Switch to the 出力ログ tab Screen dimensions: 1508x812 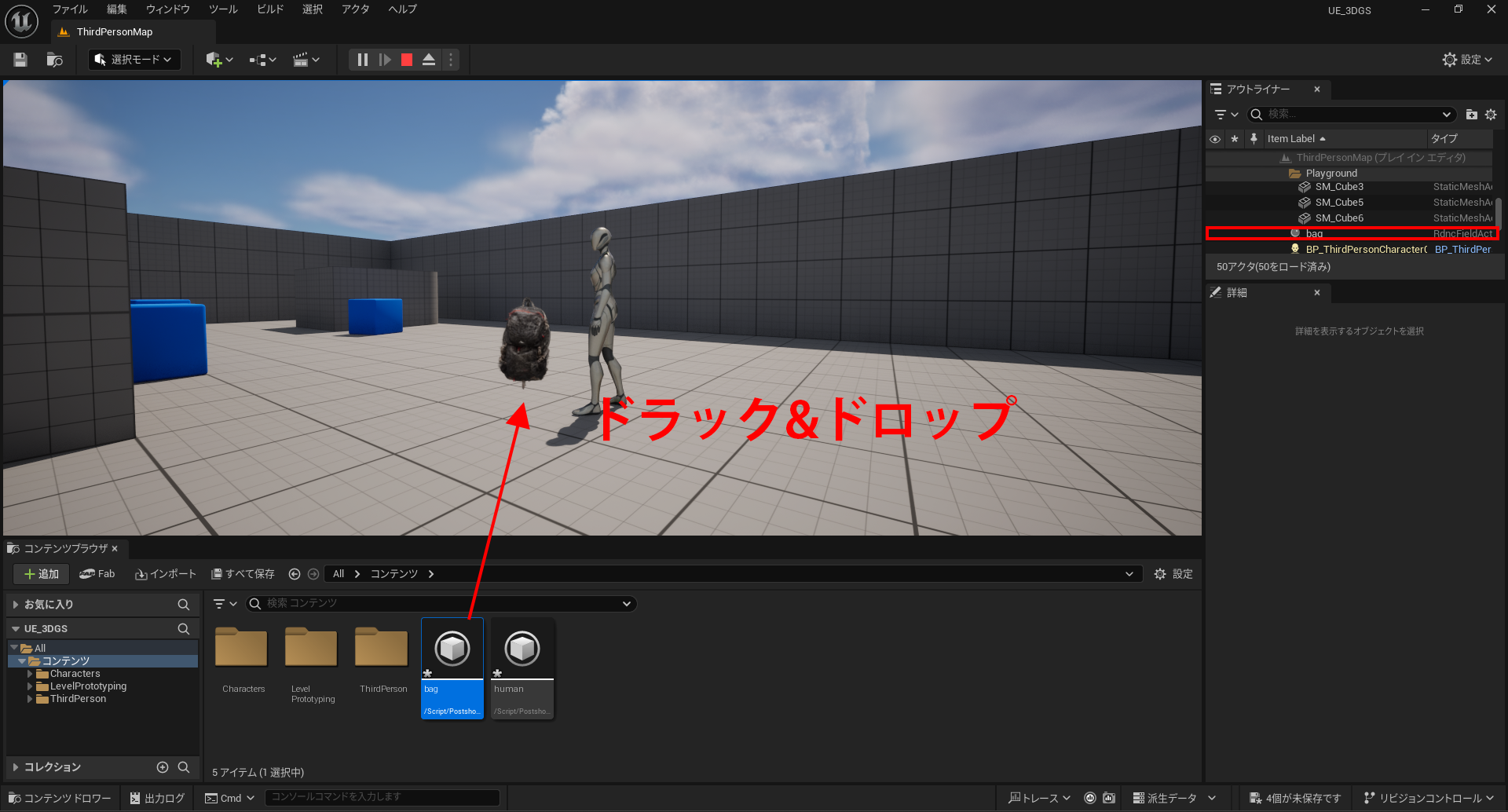(x=156, y=797)
